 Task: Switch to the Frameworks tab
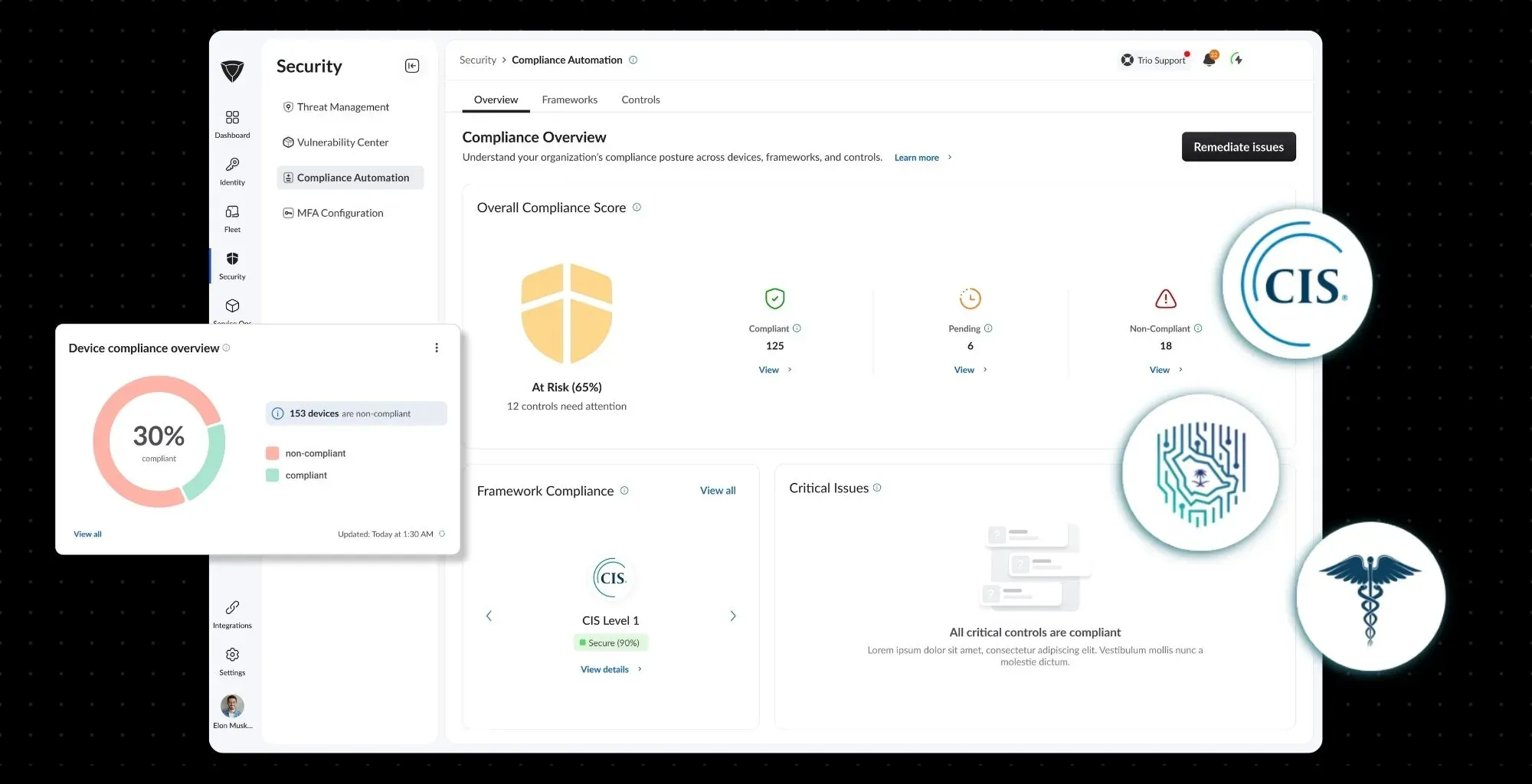tap(569, 100)
